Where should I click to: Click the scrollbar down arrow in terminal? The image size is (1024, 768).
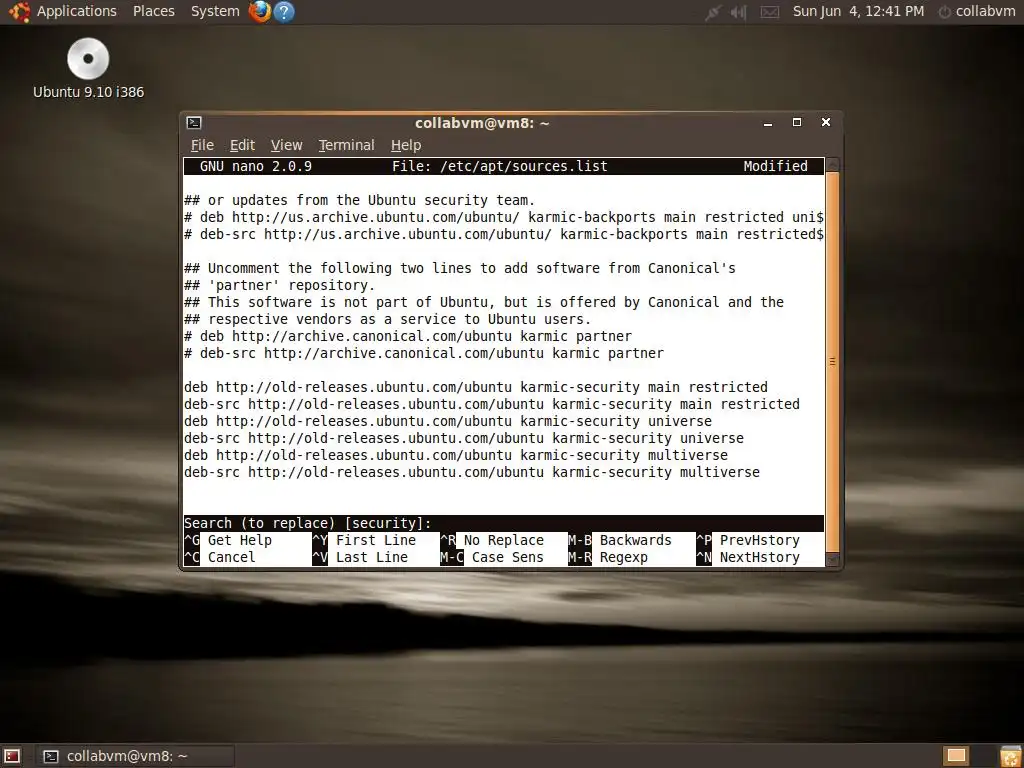832,560
